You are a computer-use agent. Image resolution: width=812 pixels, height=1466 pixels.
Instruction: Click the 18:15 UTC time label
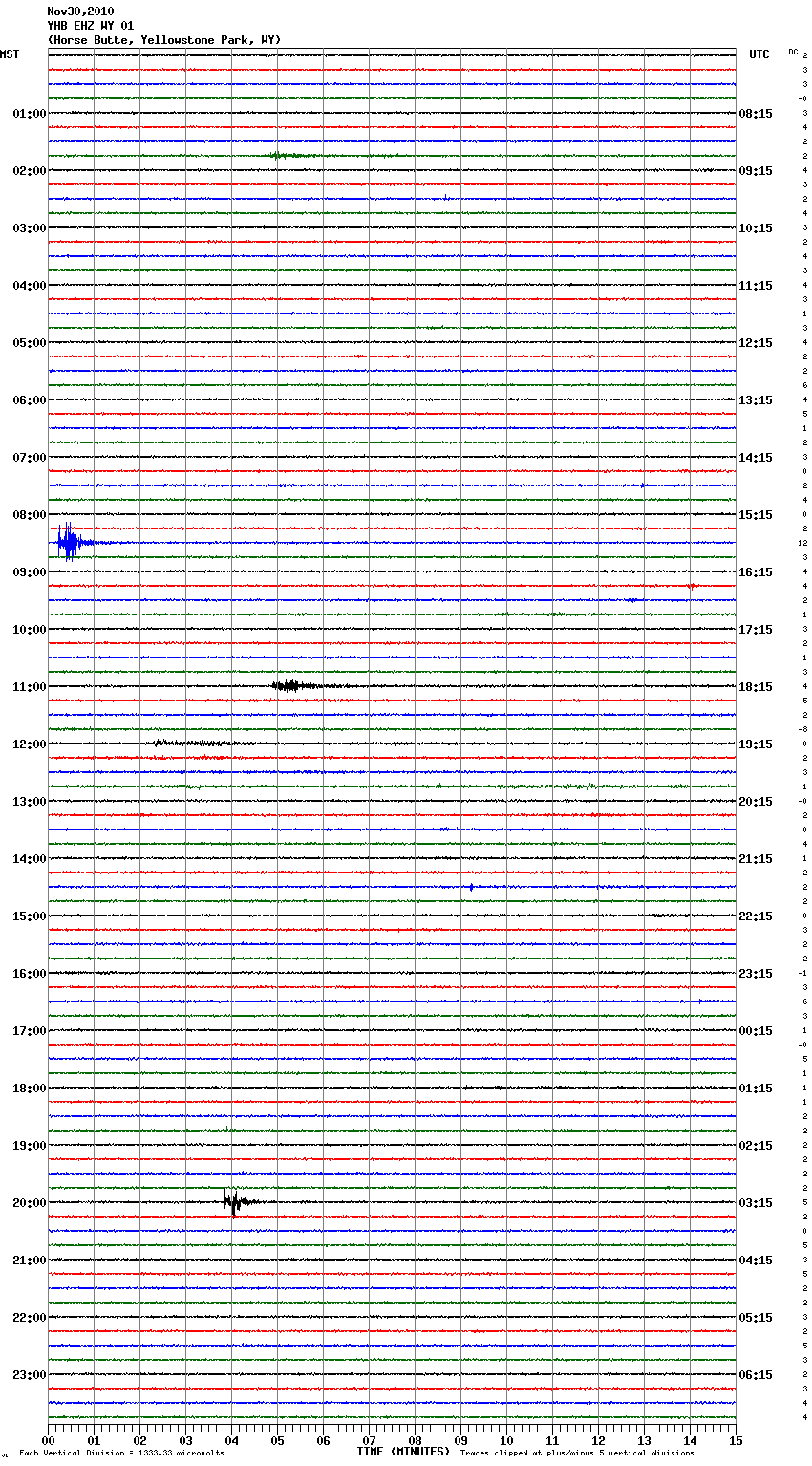(756, 687)
